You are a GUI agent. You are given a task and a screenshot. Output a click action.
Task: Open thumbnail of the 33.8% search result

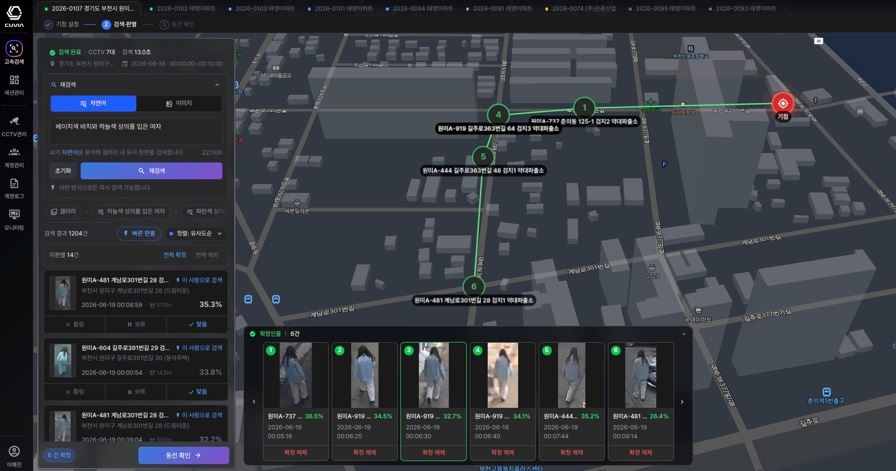click(x=62, y=361)
